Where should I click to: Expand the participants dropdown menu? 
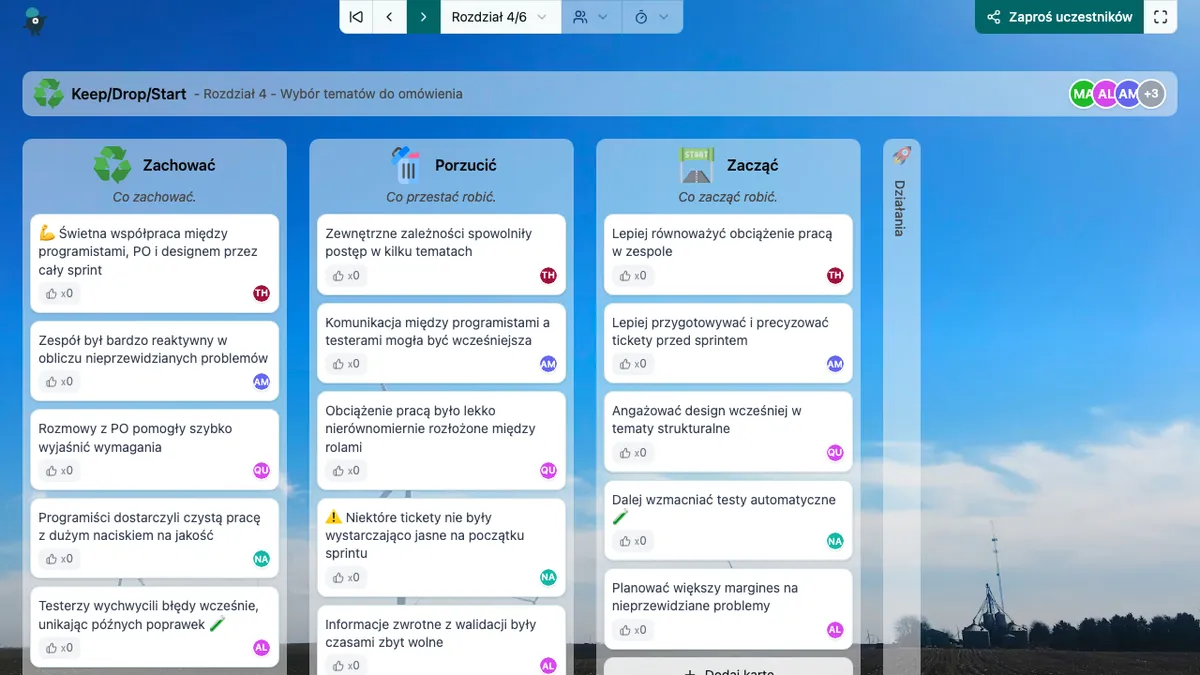591,17
